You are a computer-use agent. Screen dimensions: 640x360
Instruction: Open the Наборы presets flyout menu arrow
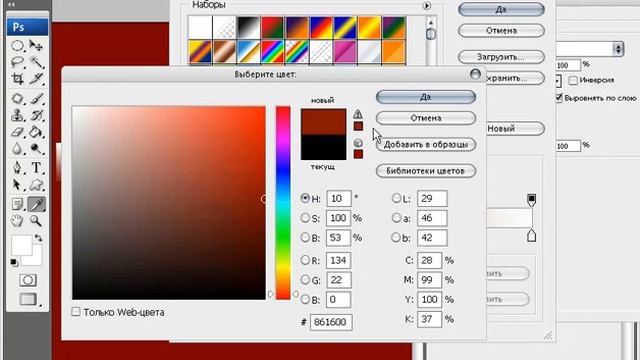pyautogui.click(x=427, y=6)
